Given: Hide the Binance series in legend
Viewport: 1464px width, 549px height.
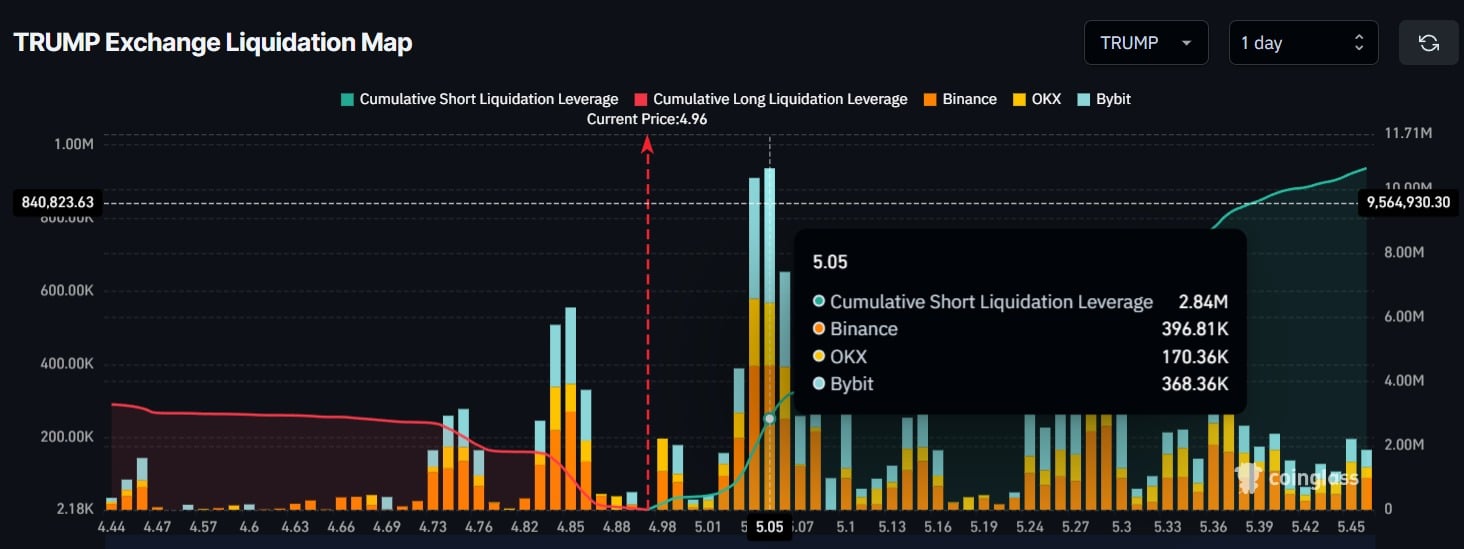Looking at the screenshot, I should click(x=969, y=99).
